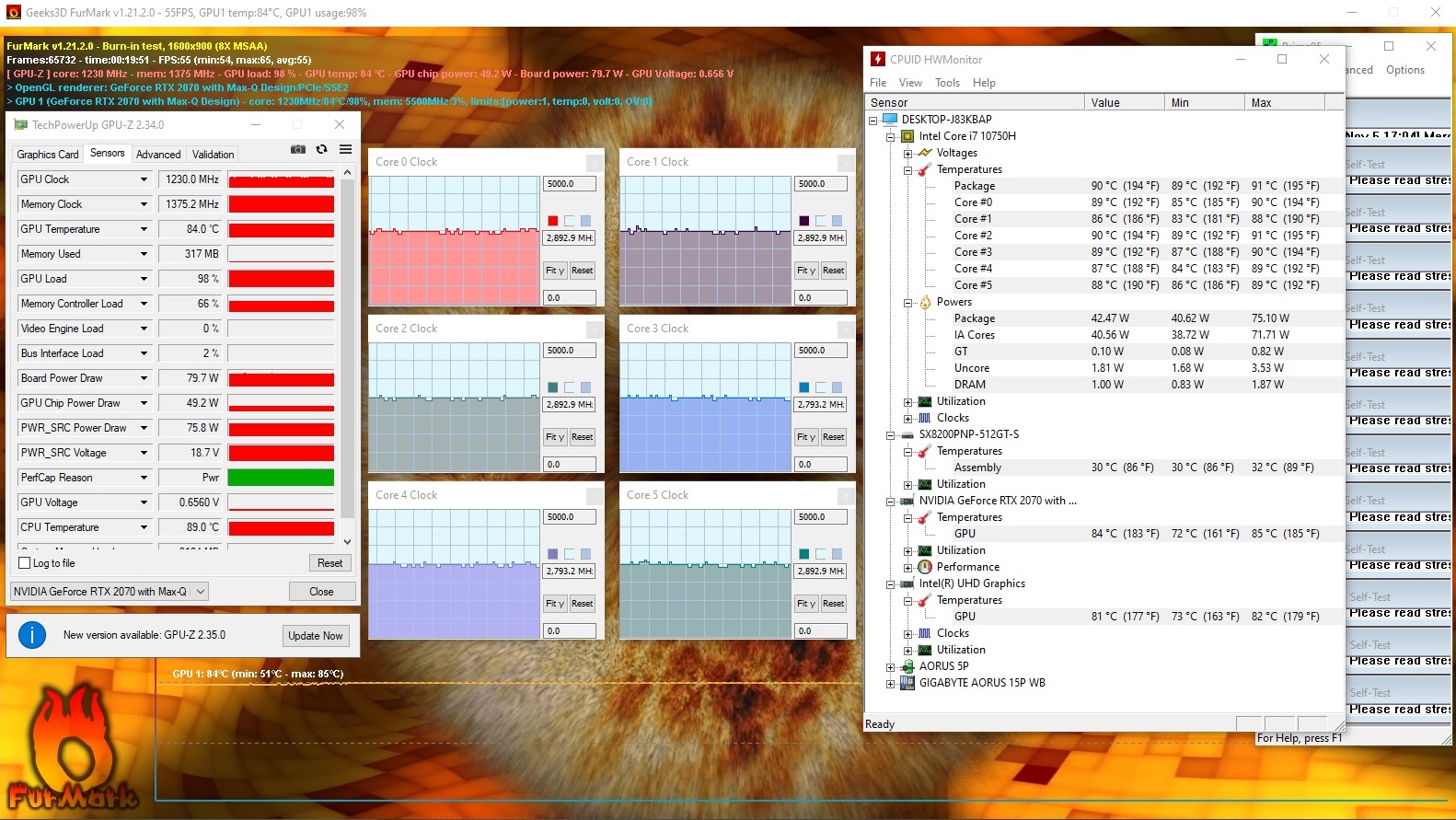Expand the GIGABYTE AORUS 15P WB node
Viewport: 1456px width, 820px height.
tap(891, 683)
